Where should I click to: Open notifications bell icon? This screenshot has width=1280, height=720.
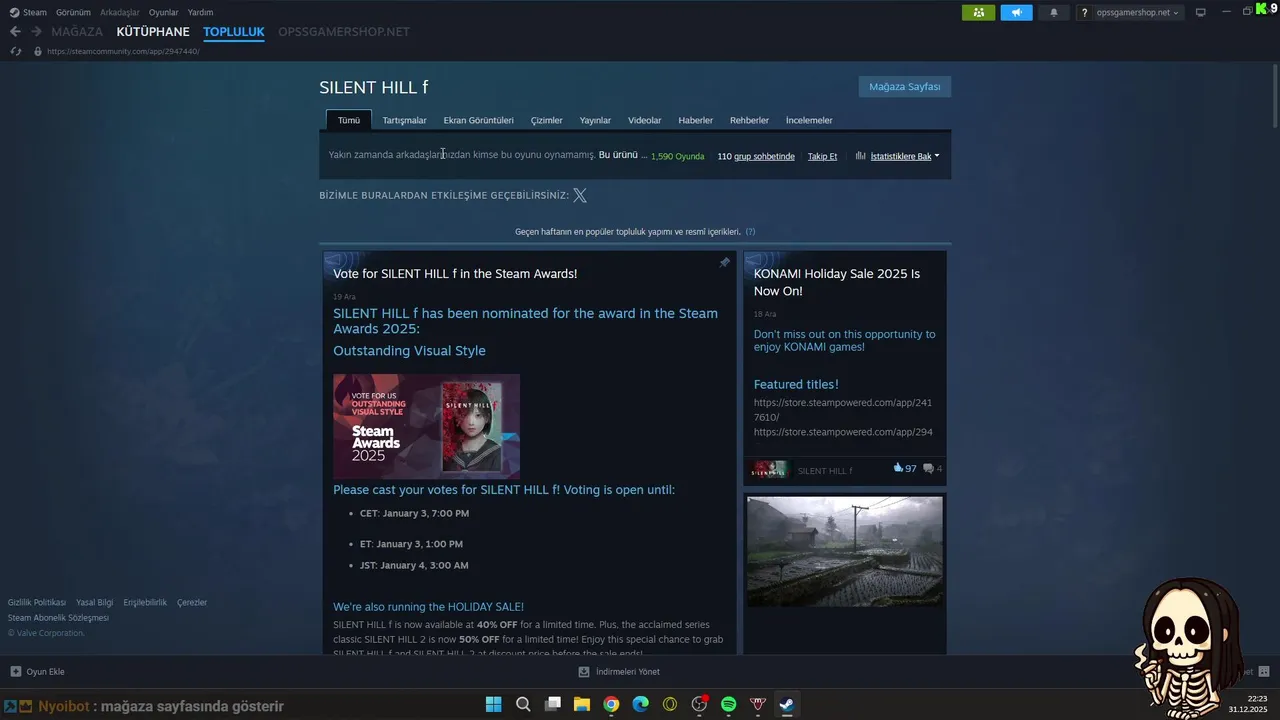tap(1053, 13)
